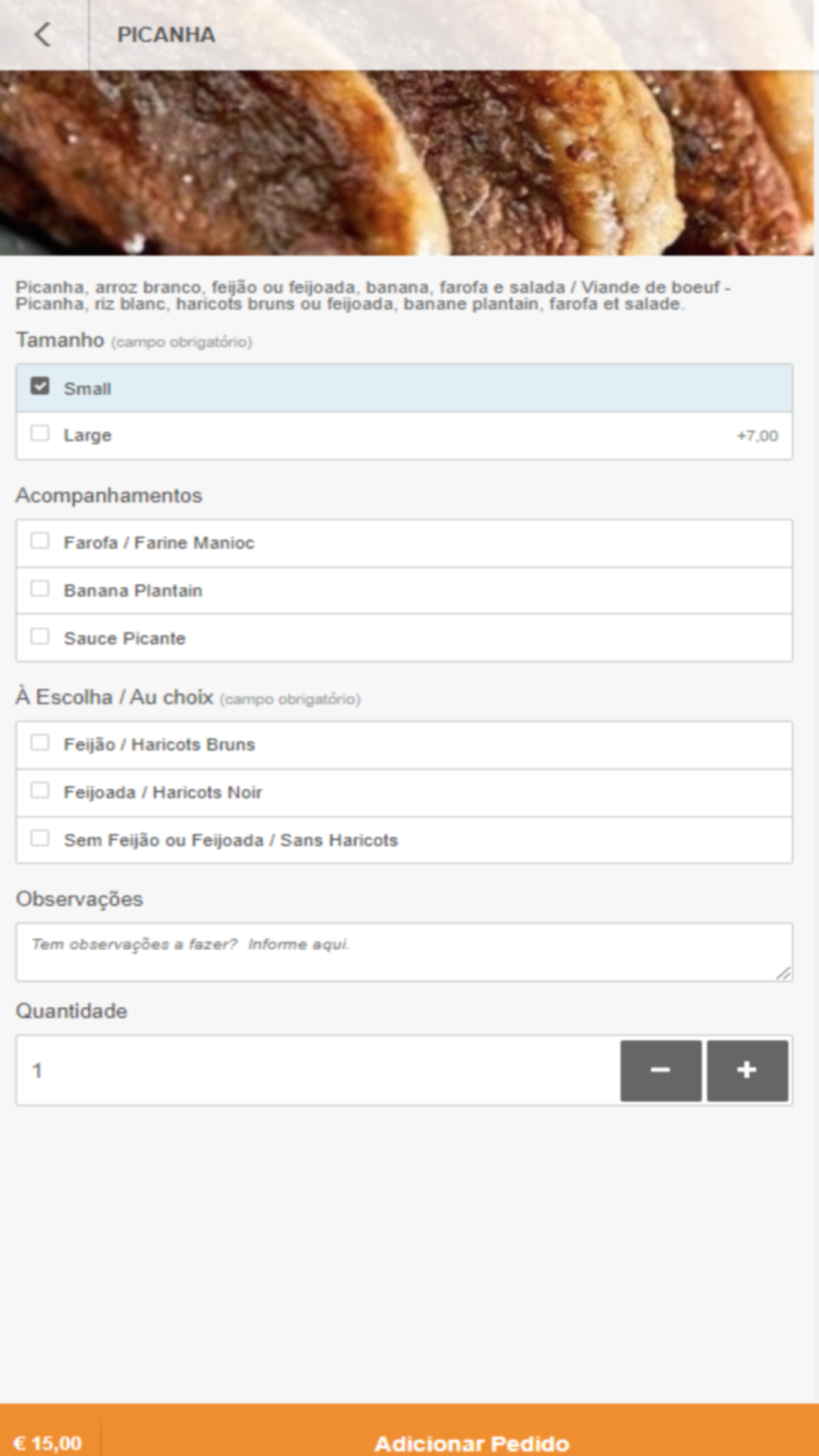Enable Banana Plantain side option
The image size is (819, 1456).
coord(40,589)
